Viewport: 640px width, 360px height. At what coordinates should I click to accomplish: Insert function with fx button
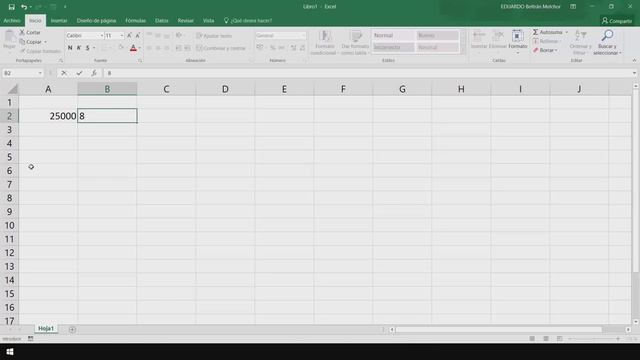click(94, 73)
